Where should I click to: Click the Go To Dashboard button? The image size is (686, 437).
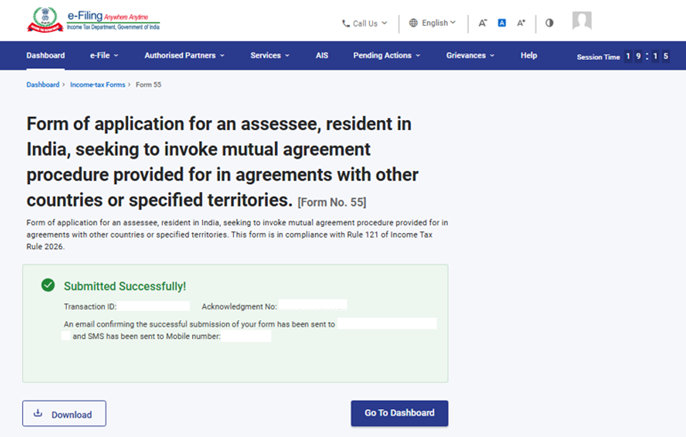399,414
